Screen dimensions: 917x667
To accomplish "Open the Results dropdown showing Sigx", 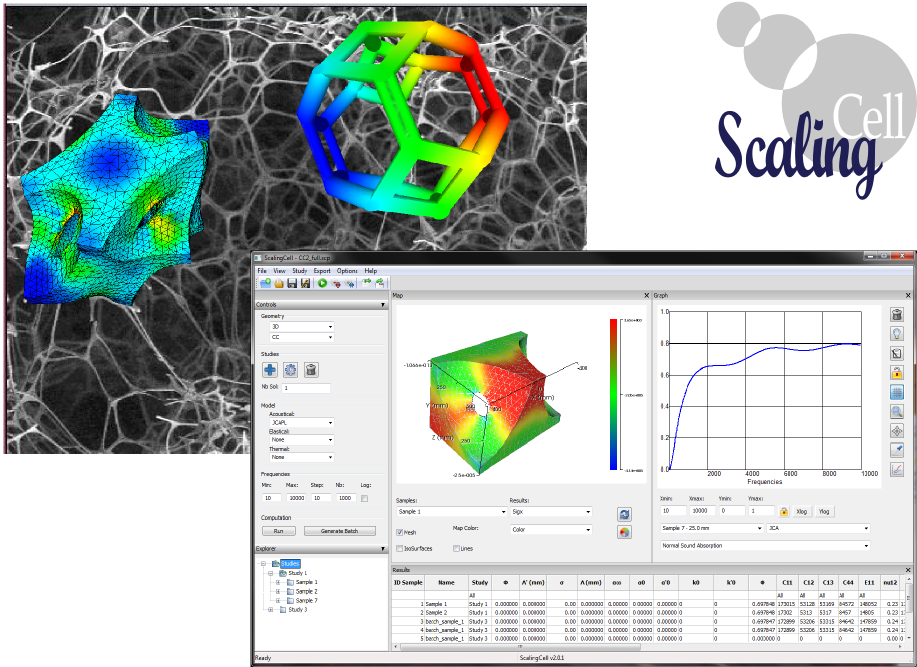I will pos(551,512).
